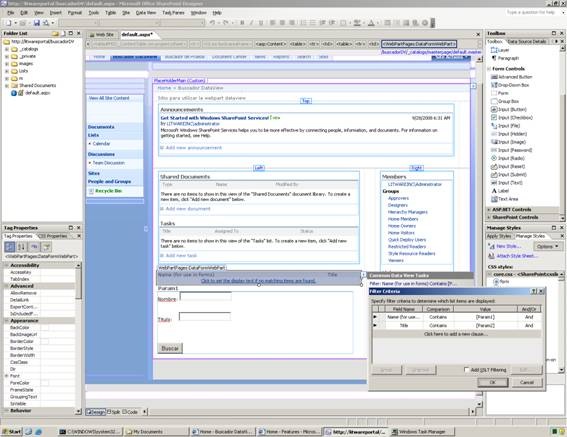Switch to the Apply Styles tab
Screen dimensions: 567x437
(499, 236)
